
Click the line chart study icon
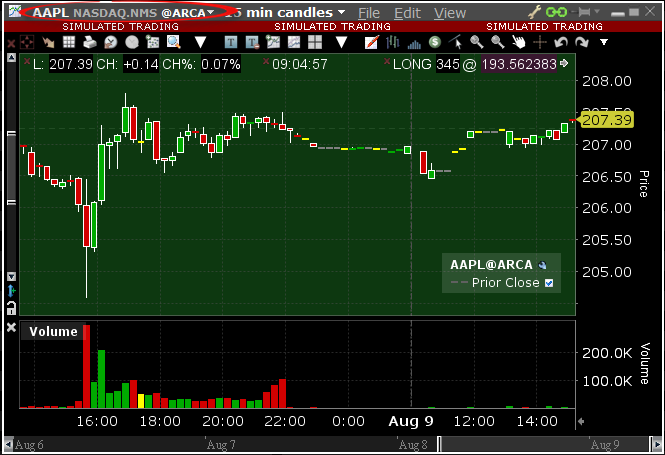pyautogui.click(x=294, y=42)
